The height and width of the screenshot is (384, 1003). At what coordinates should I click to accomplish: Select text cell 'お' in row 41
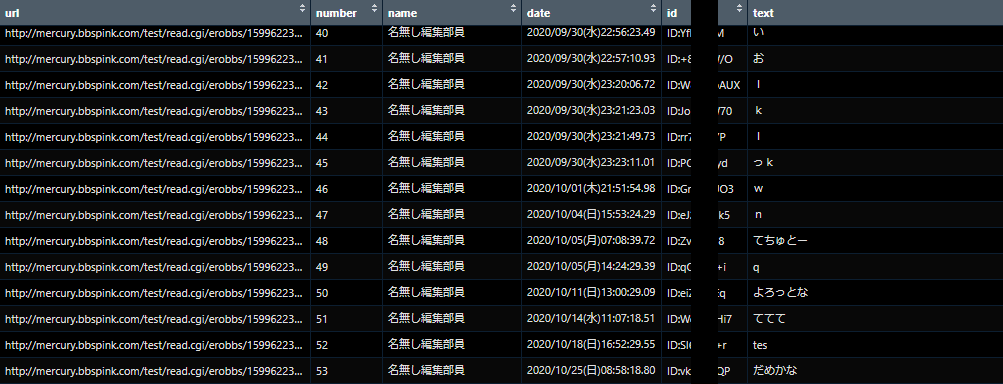[x=875, y=59]
